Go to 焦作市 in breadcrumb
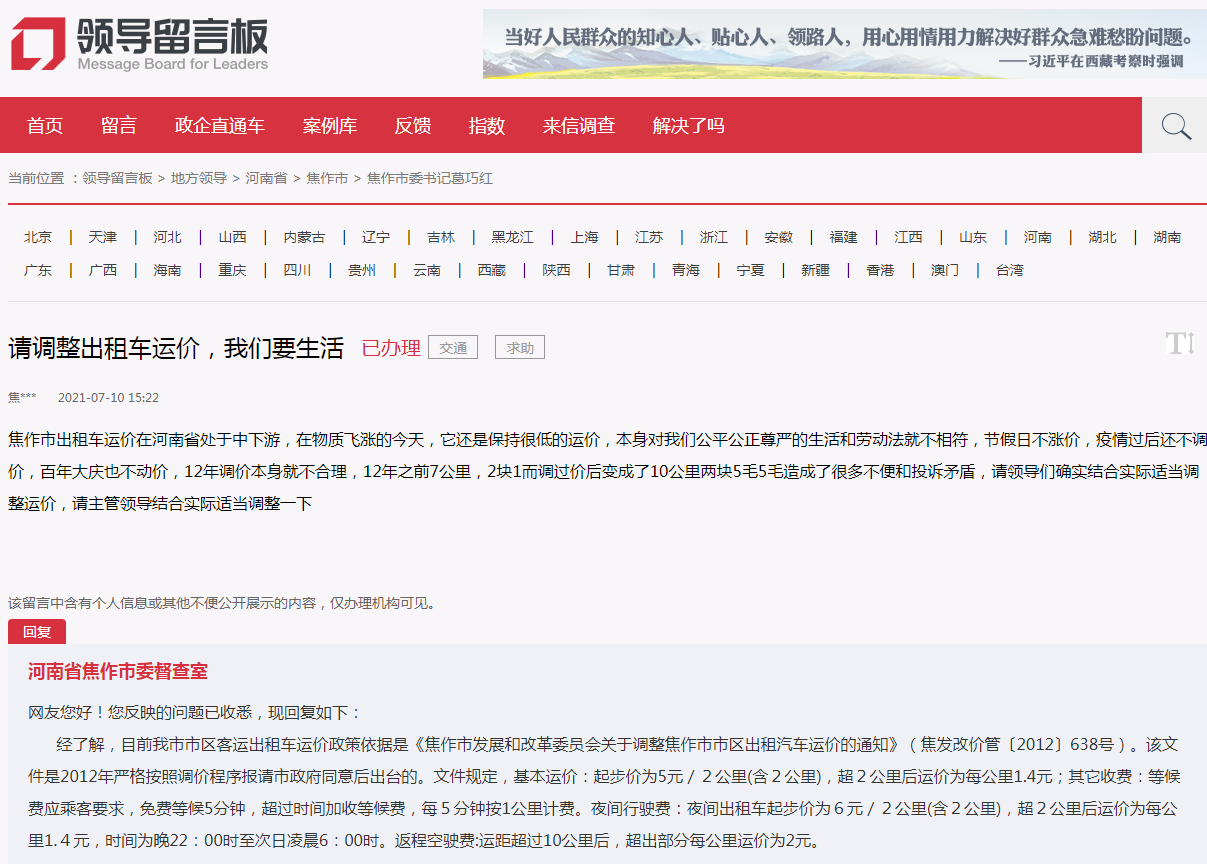 [327, 178]
